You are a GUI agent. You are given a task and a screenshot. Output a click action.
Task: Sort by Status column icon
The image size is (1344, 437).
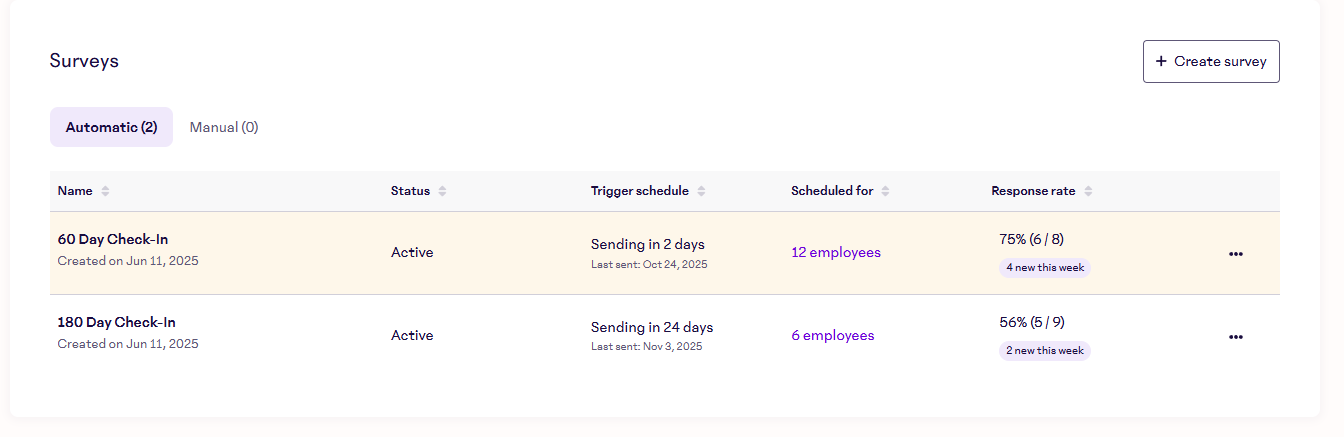pyautogui.click(x=442, y=191)
